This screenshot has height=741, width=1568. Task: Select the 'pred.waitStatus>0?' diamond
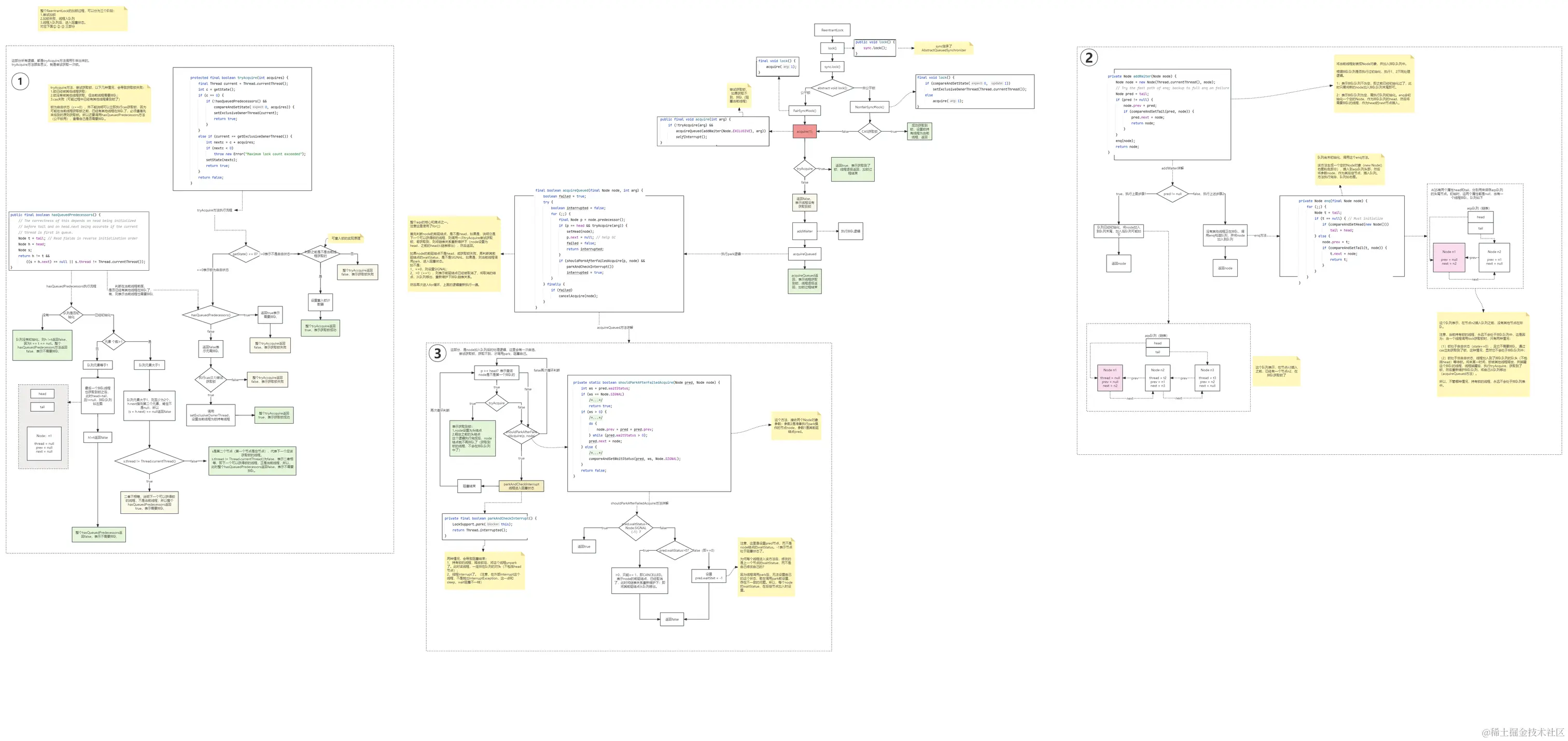pos(674,550)
